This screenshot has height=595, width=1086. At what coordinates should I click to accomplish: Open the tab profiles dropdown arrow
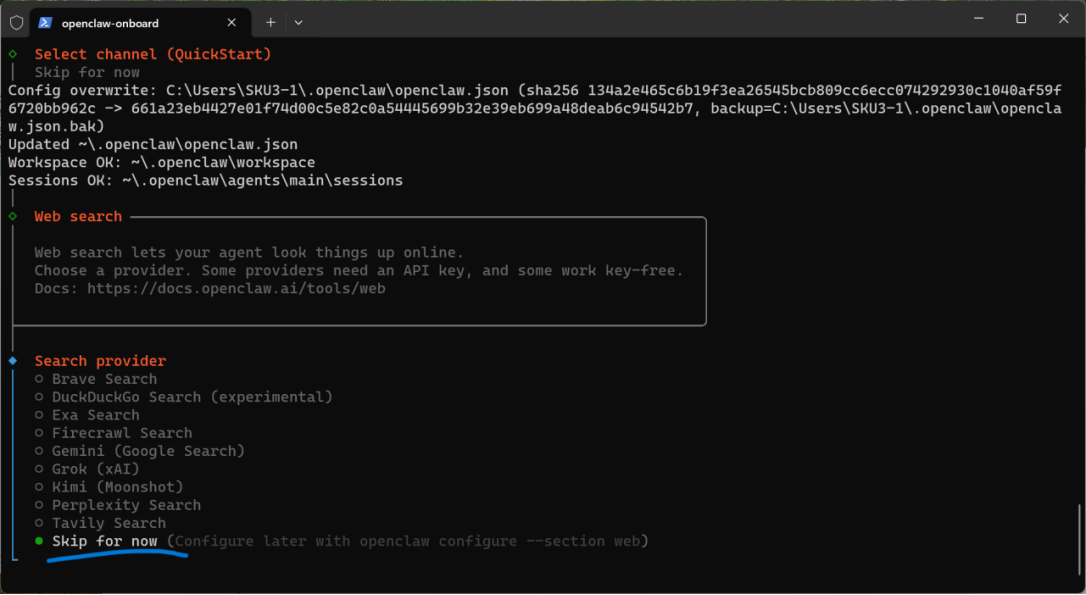[298, 22]
